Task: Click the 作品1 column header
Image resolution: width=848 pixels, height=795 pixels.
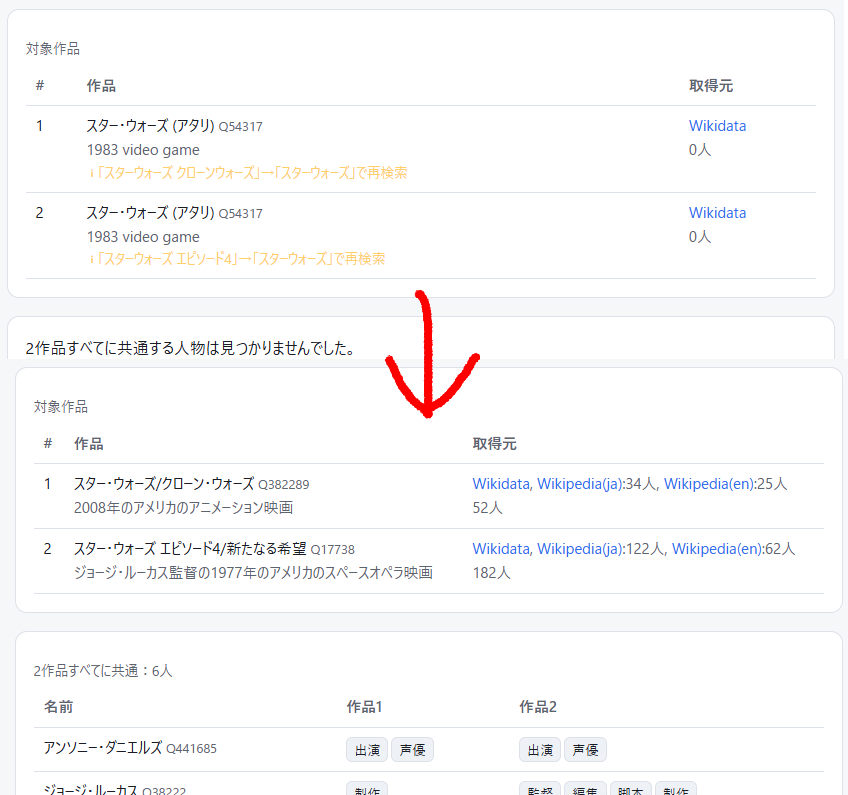Action: tap(365, 707)
